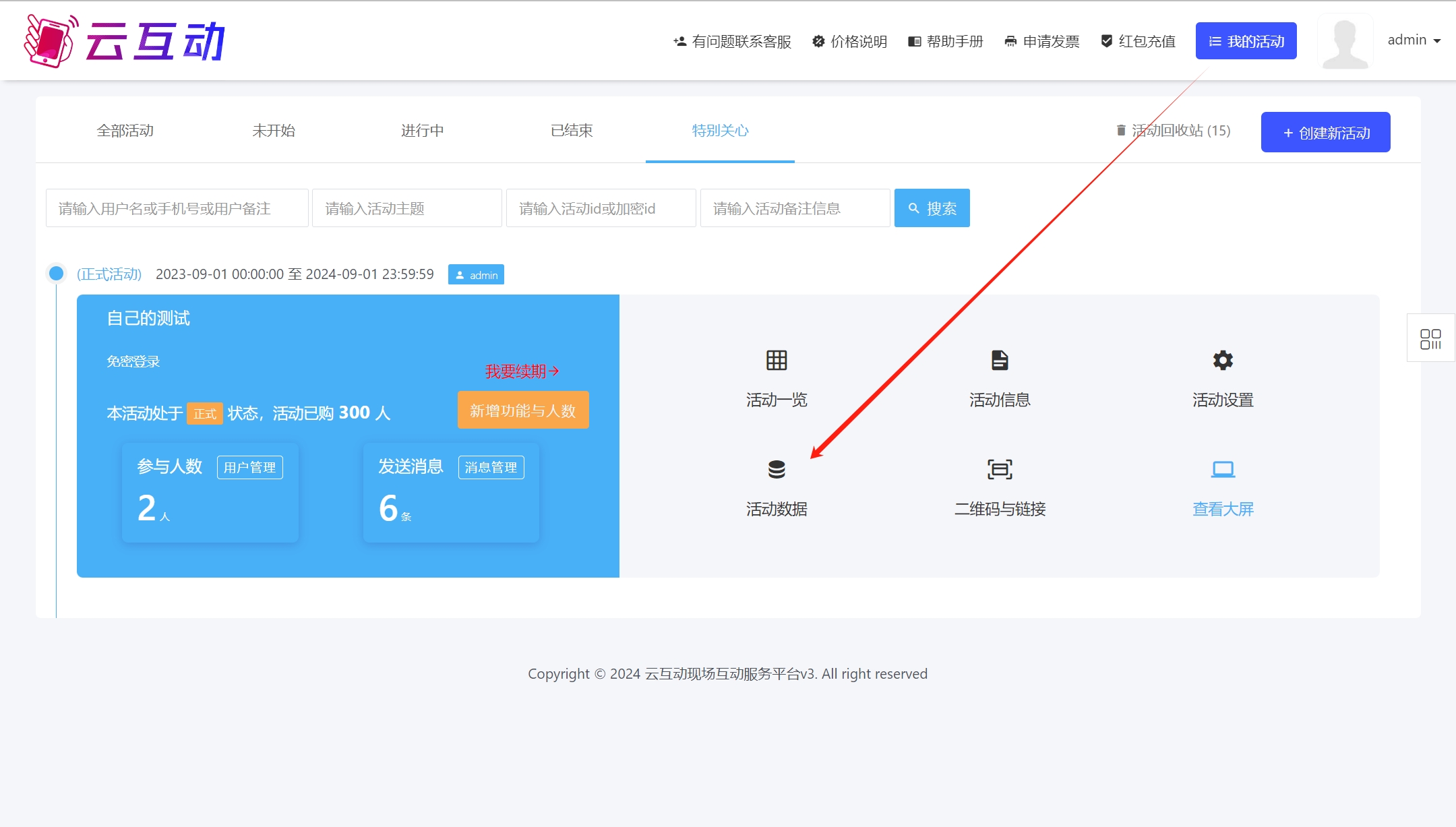This screenshot has width=1456, height=827.
Task: Click the (正式活动) label
Action: click(109, 274)
